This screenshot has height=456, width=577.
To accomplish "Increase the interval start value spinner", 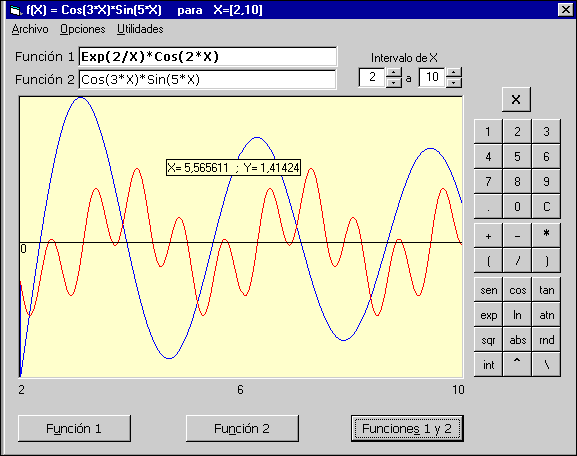I will pos(394,73).
